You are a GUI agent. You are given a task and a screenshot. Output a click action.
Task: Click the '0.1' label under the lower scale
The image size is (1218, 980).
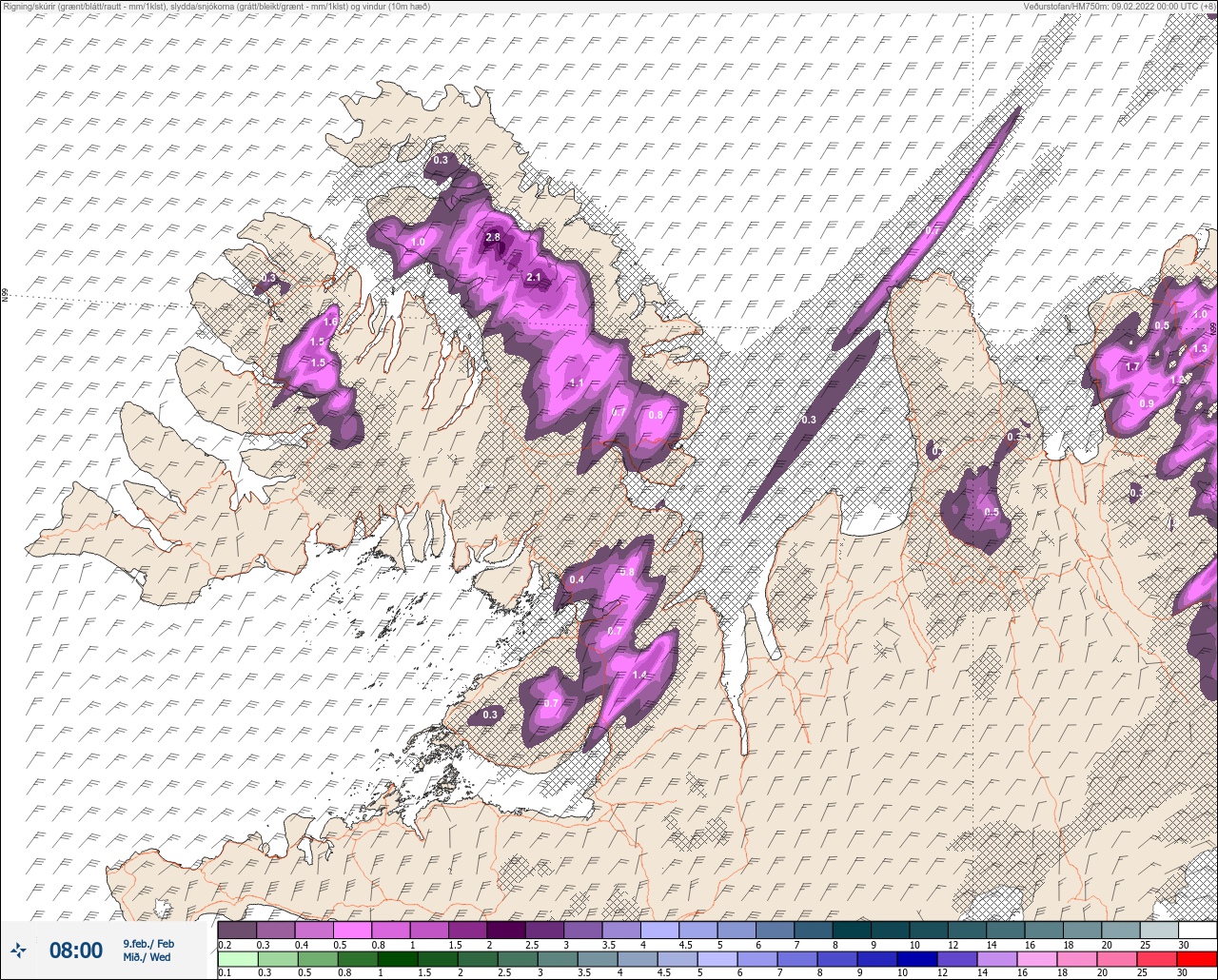(225, 973)
